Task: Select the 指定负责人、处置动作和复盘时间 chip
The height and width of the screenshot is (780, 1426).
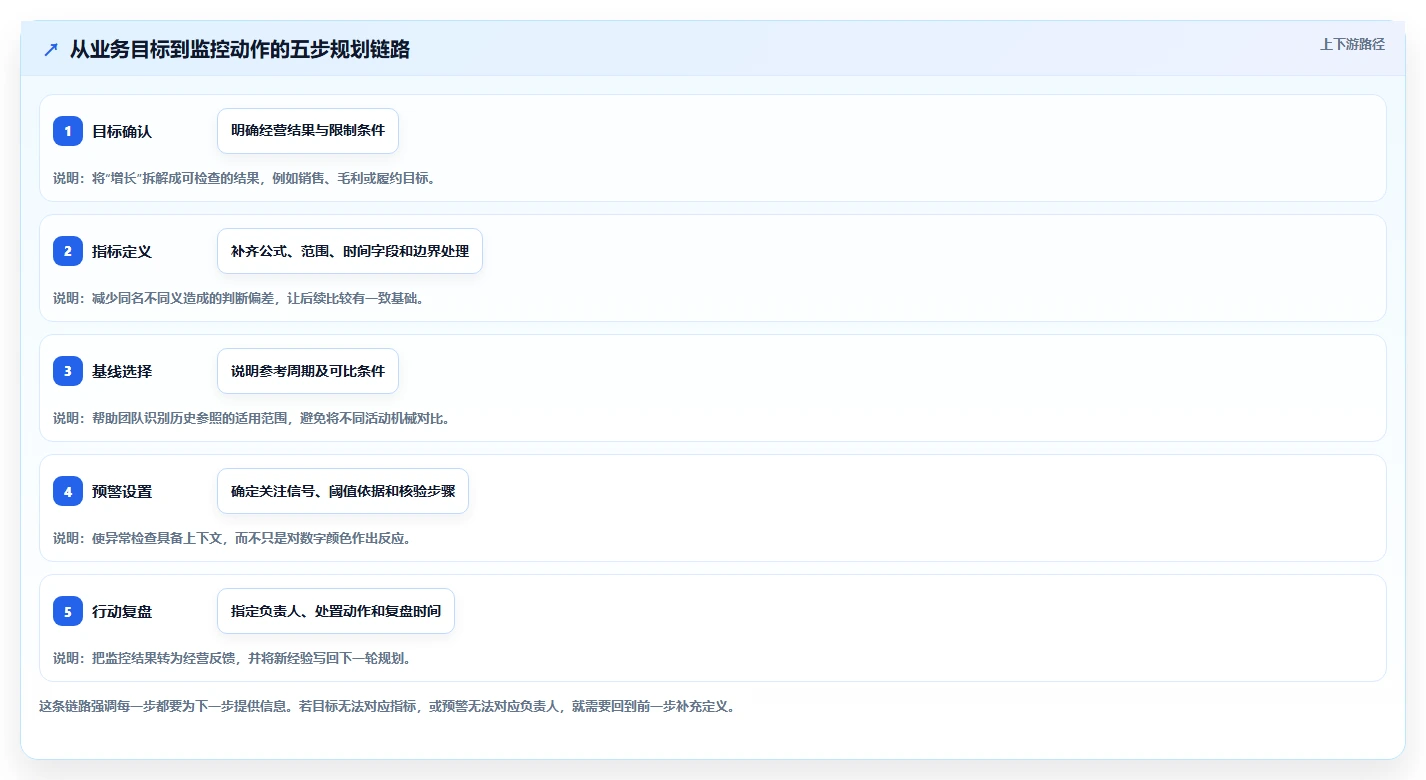Action: (336, 611)
